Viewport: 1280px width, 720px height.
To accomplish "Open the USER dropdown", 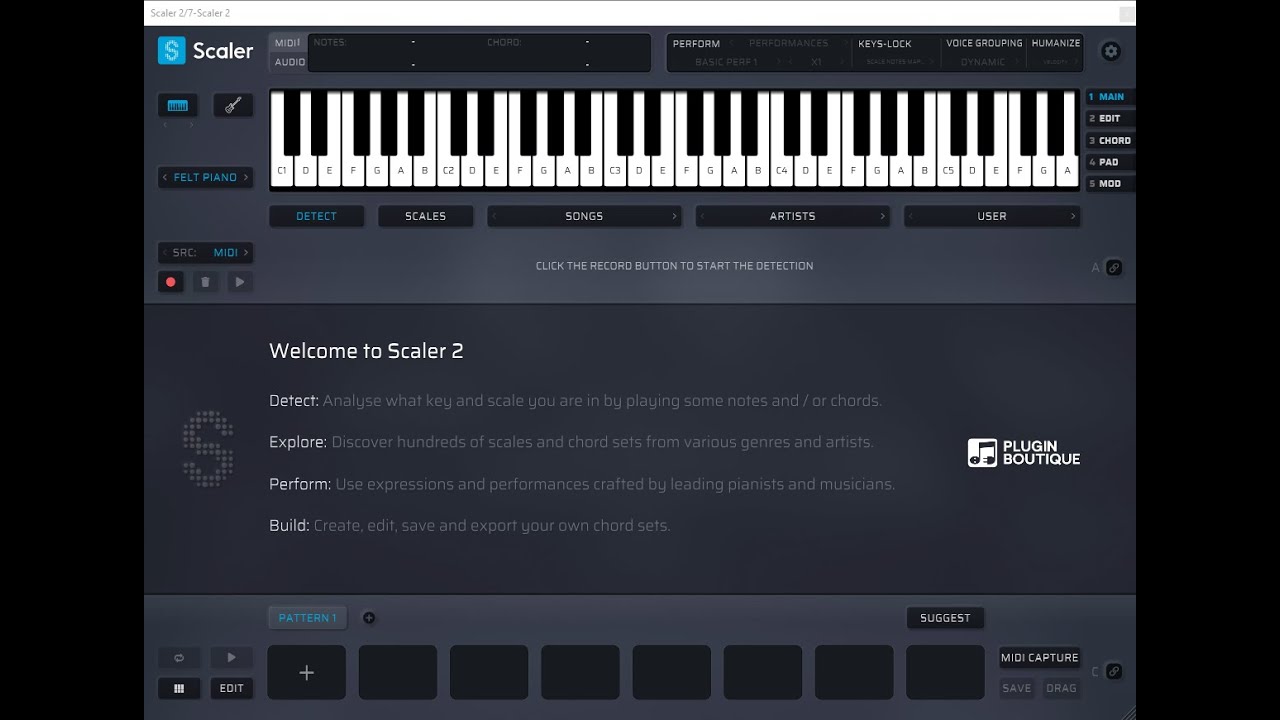I will pyautogui.click(x=992, y=216).
